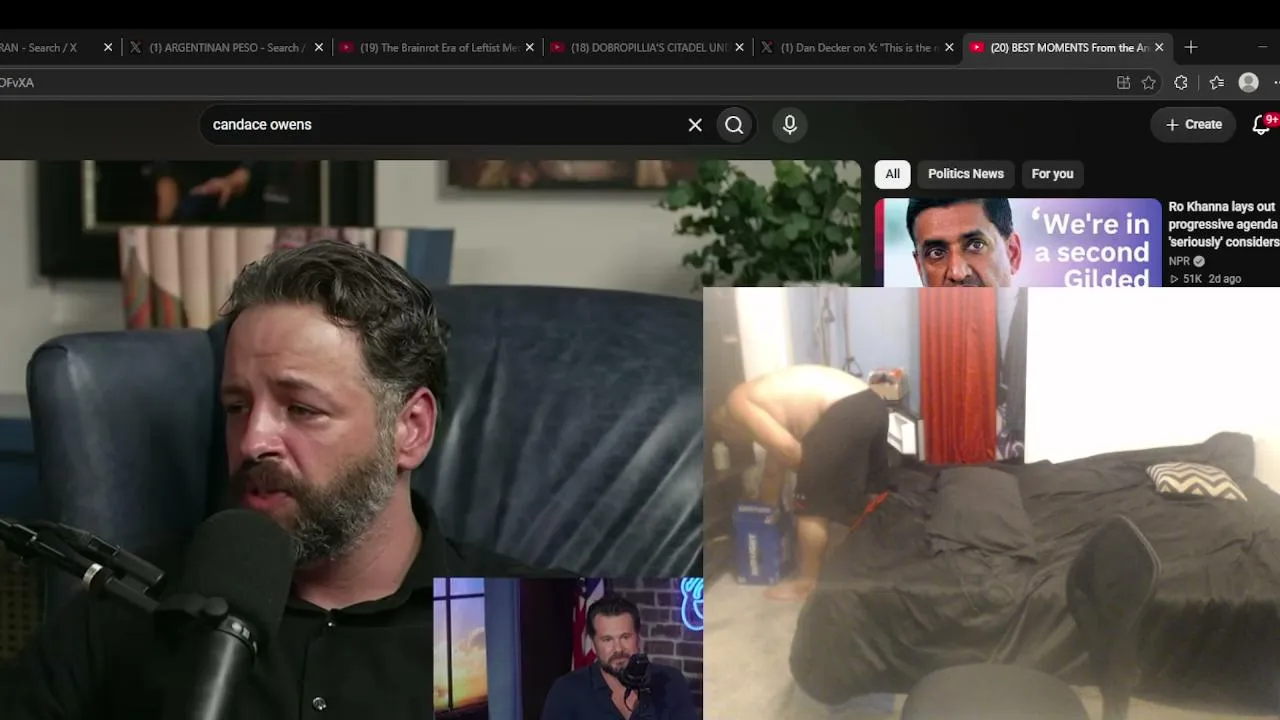Clear the YouTube search text with the X

tap(695, 125)
